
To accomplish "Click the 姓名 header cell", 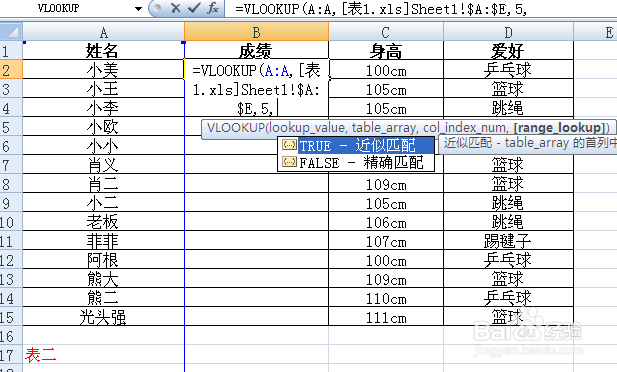I will (103, 51).
